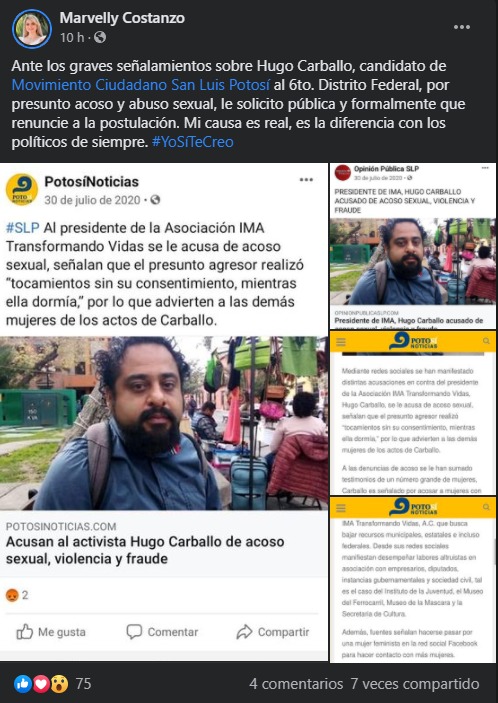This screenshot has height=703, width=498.
Task: Open the large Hugo Carballo article photo
Action: 164,423
